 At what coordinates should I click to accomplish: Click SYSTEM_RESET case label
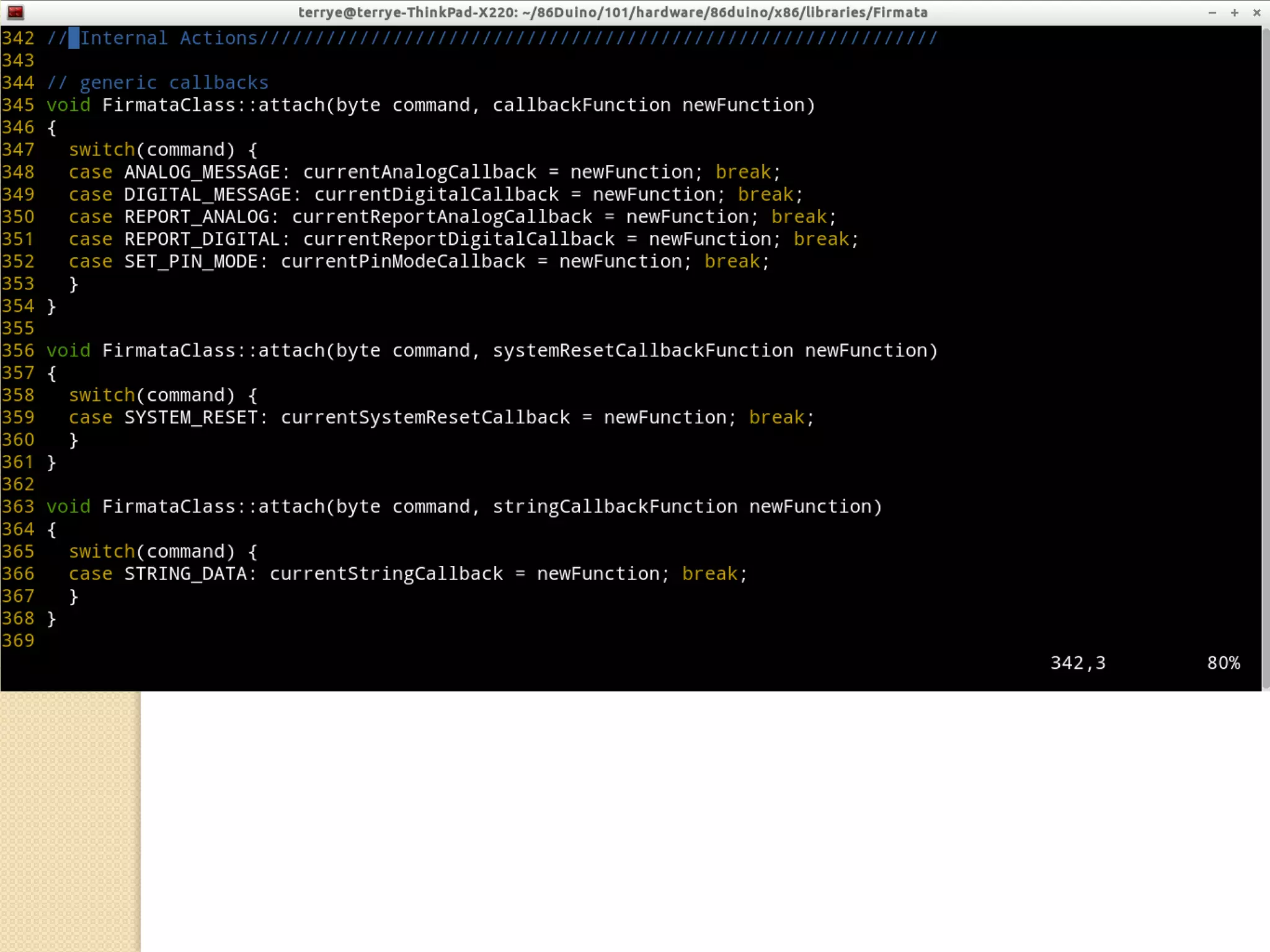pos(191,418)
